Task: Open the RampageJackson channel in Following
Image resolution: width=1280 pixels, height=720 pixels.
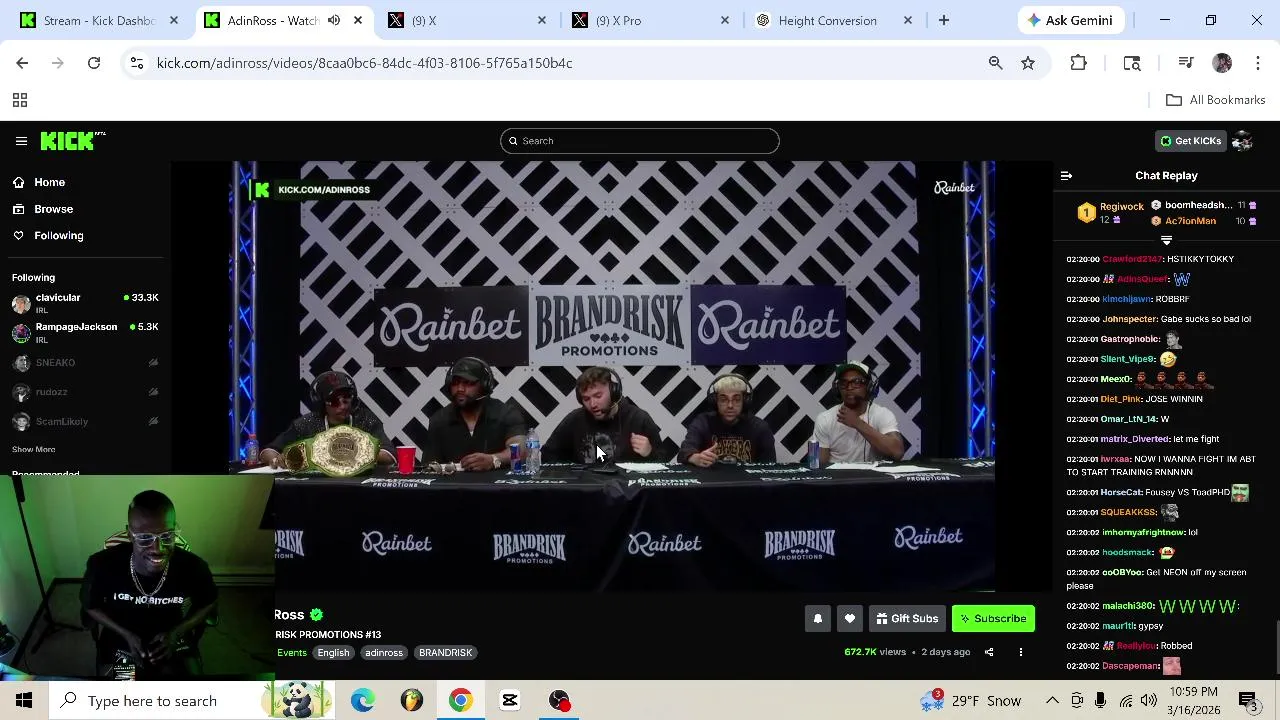Action: 85,332
